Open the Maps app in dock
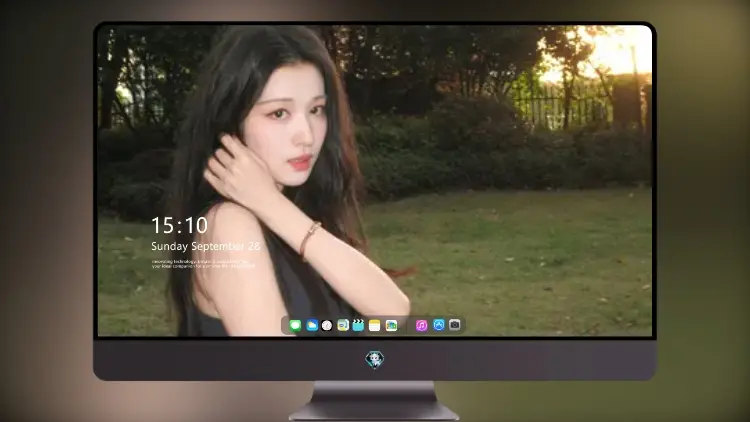Screen dimensions: 750x422 point(343,325)
